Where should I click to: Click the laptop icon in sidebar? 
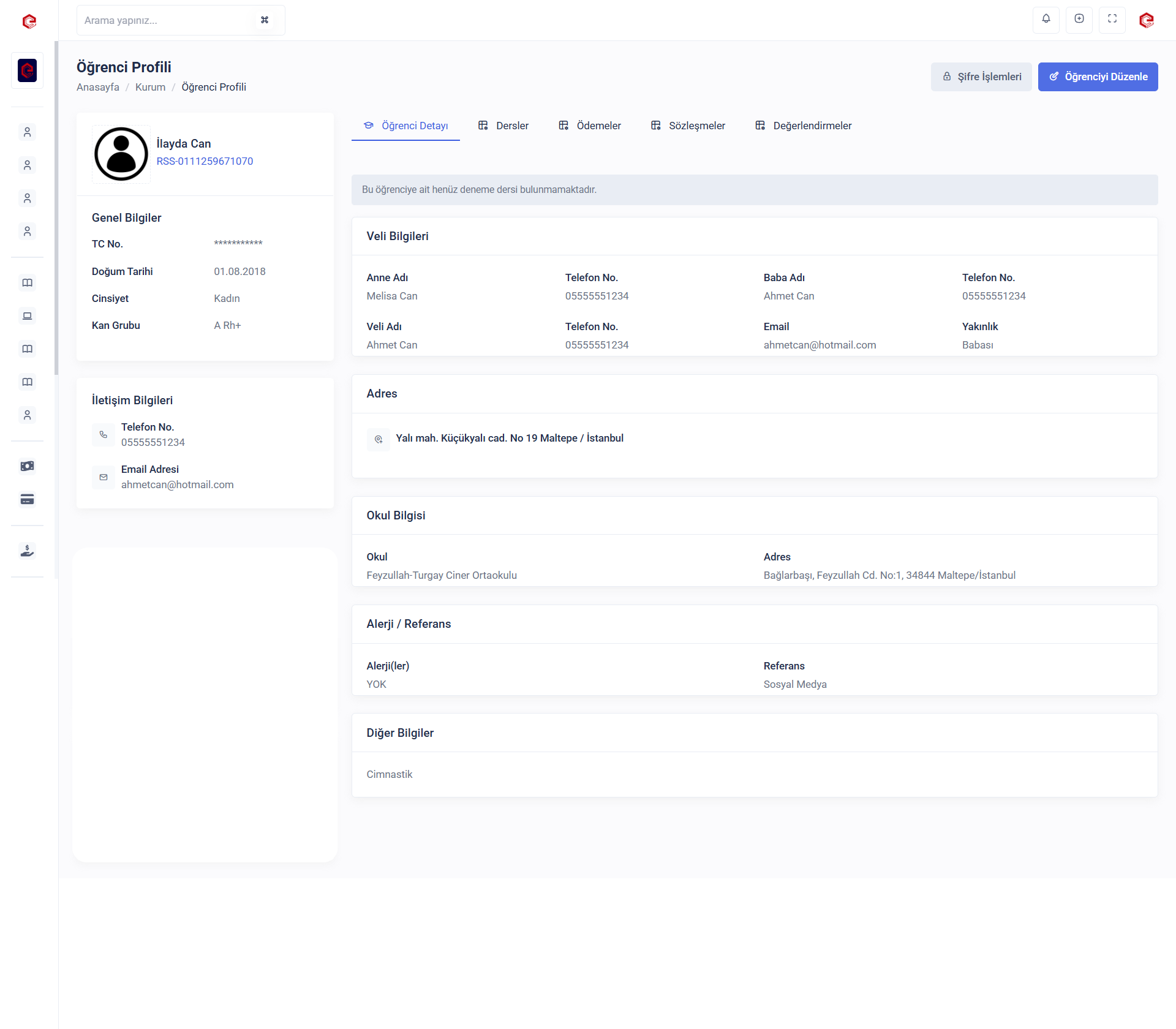tap(27, 316)
